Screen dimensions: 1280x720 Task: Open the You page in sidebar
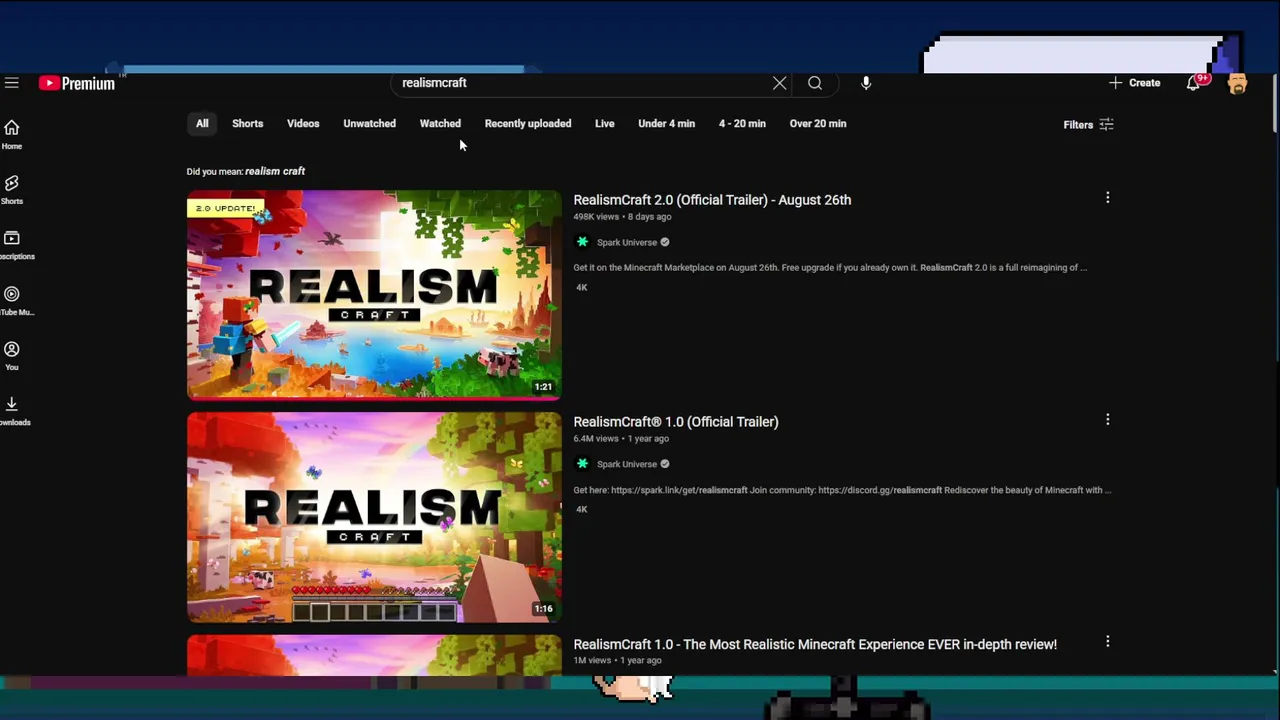point(12,355)
